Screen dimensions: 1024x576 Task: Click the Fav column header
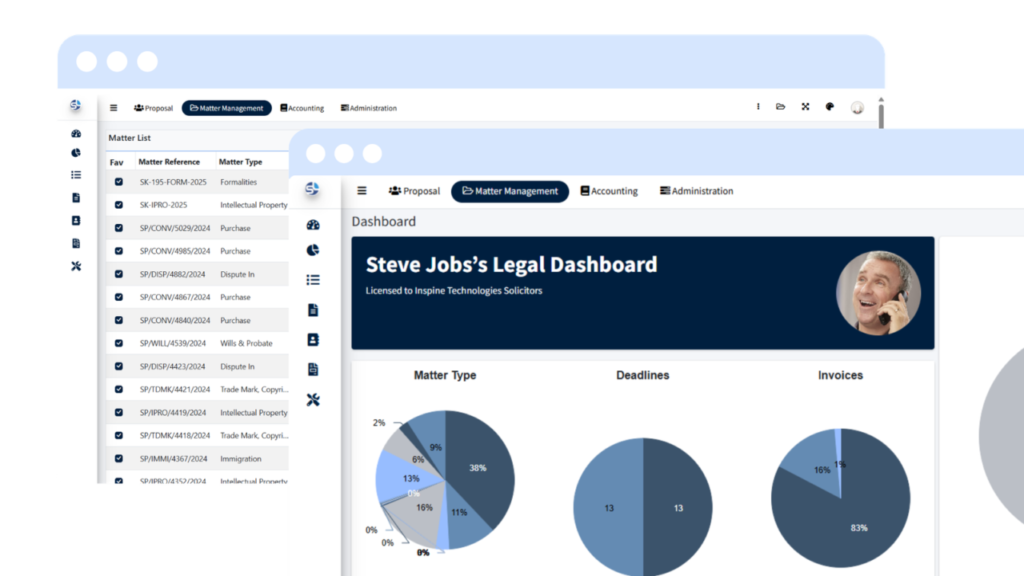click(116, 162)
